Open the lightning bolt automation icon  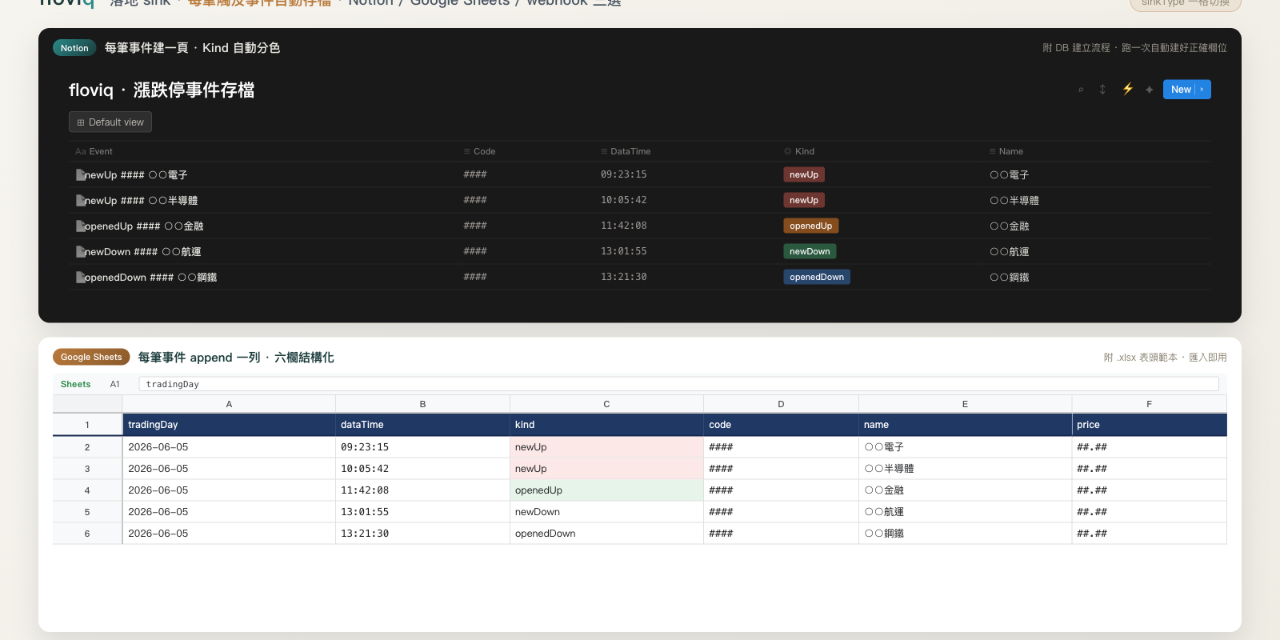pos(1127,89)
